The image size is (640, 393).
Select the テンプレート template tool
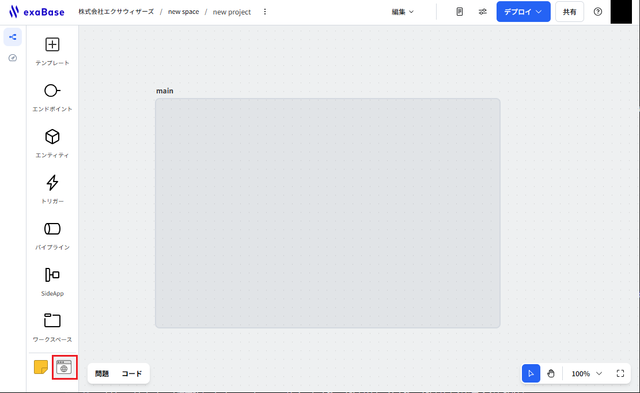click(x=52, y=51)
